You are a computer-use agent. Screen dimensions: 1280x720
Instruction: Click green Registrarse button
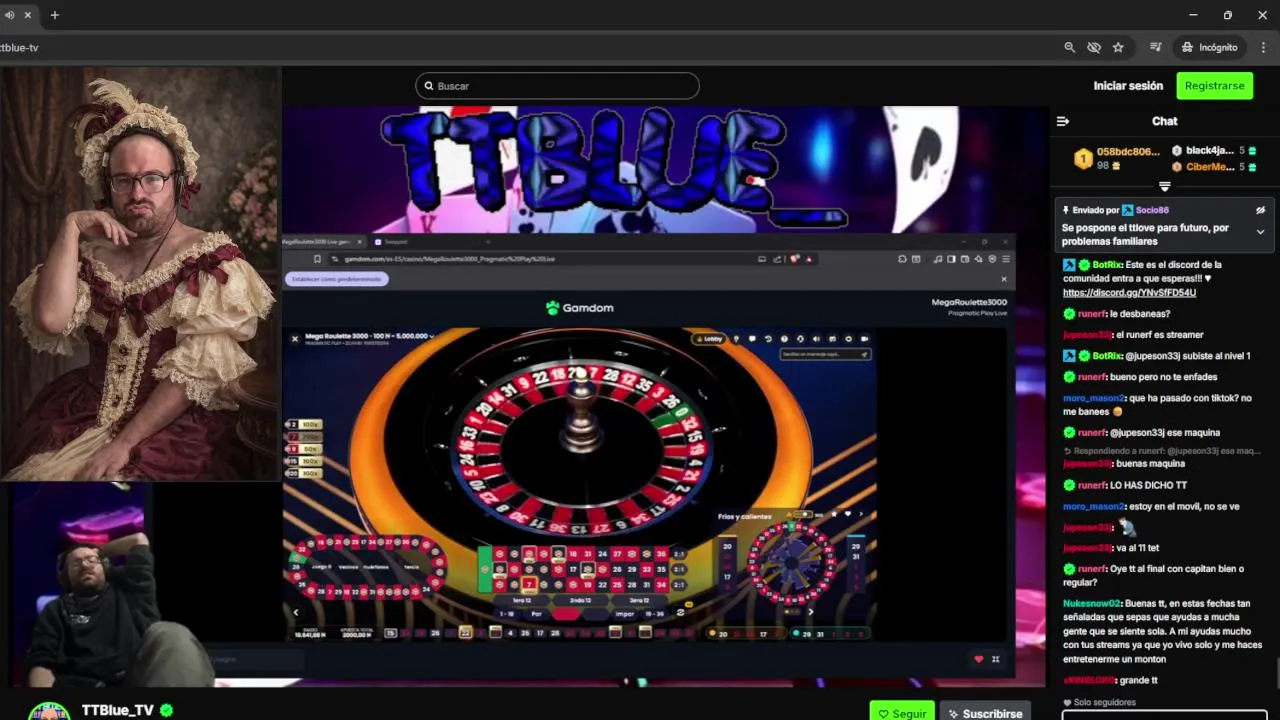coord(1215,86)
